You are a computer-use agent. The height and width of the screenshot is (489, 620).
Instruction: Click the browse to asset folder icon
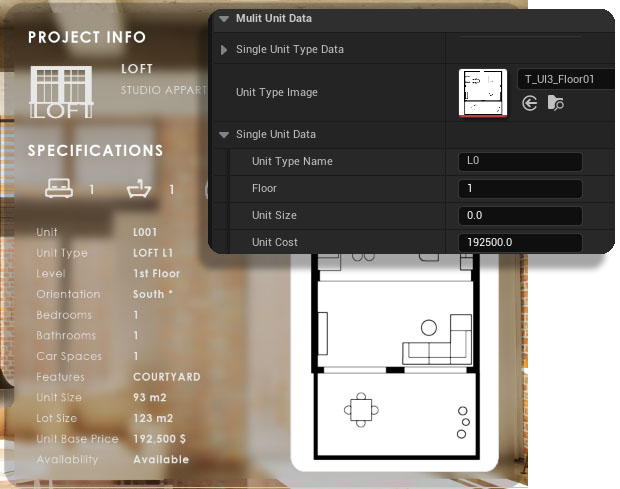pyautogui.click(x=556, y=103)
